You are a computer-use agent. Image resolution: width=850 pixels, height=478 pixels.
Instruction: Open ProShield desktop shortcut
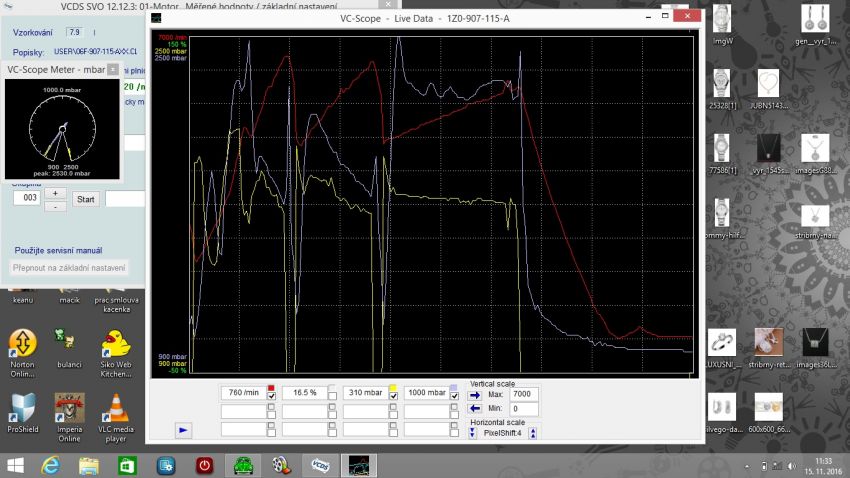[x=23, y=413]
